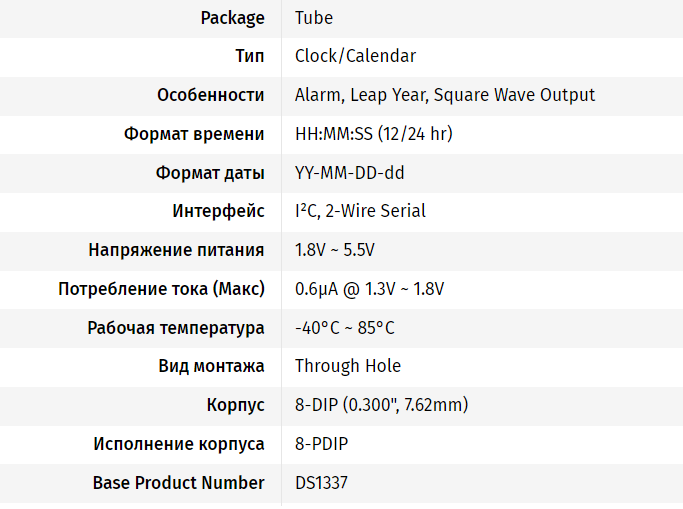Click the YY-MM-DD-dd date format value
683x509 pixels.
pos(349,173)
